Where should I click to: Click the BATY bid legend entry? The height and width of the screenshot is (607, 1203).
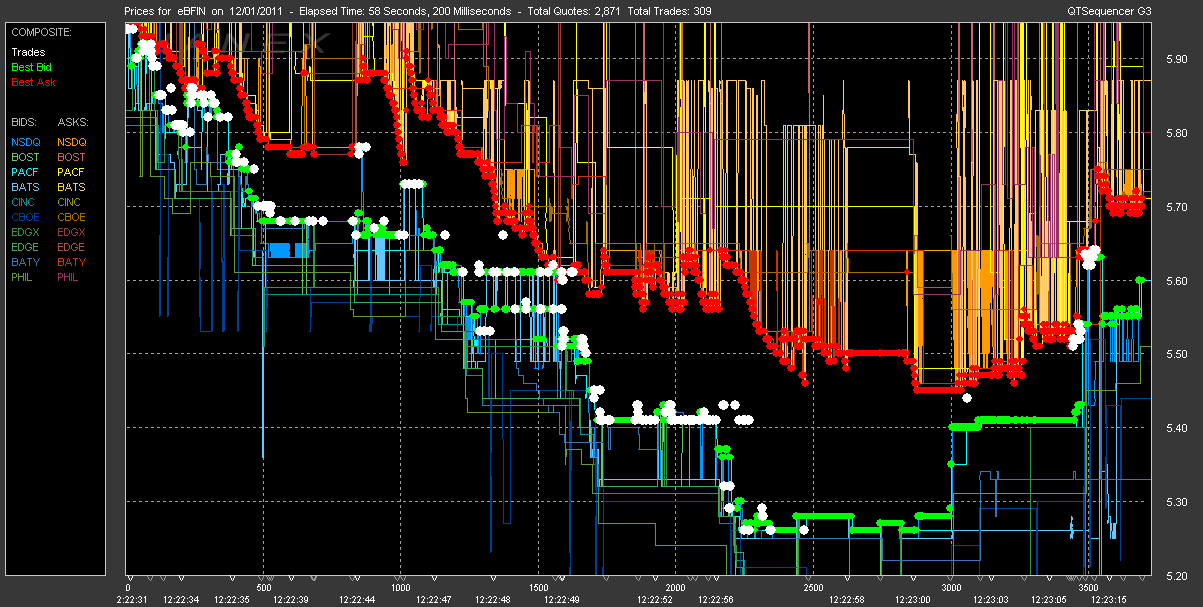[x=26, y=262]
